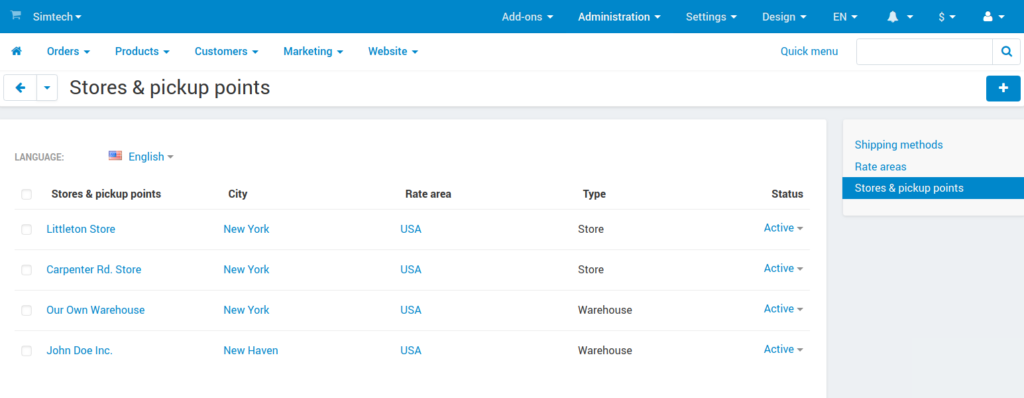Viewport: 1024px width, 398px height.
Task: Toggle the select-all checkbox in table header
Action: coord(26,194)
